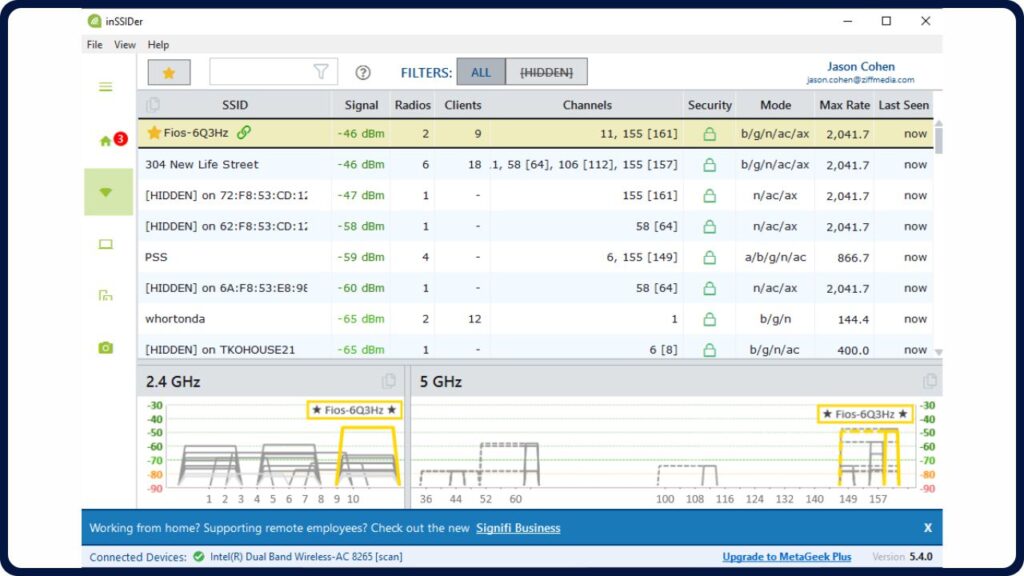Click the camera screenshot icon in the sidebar

pos(106,347)
